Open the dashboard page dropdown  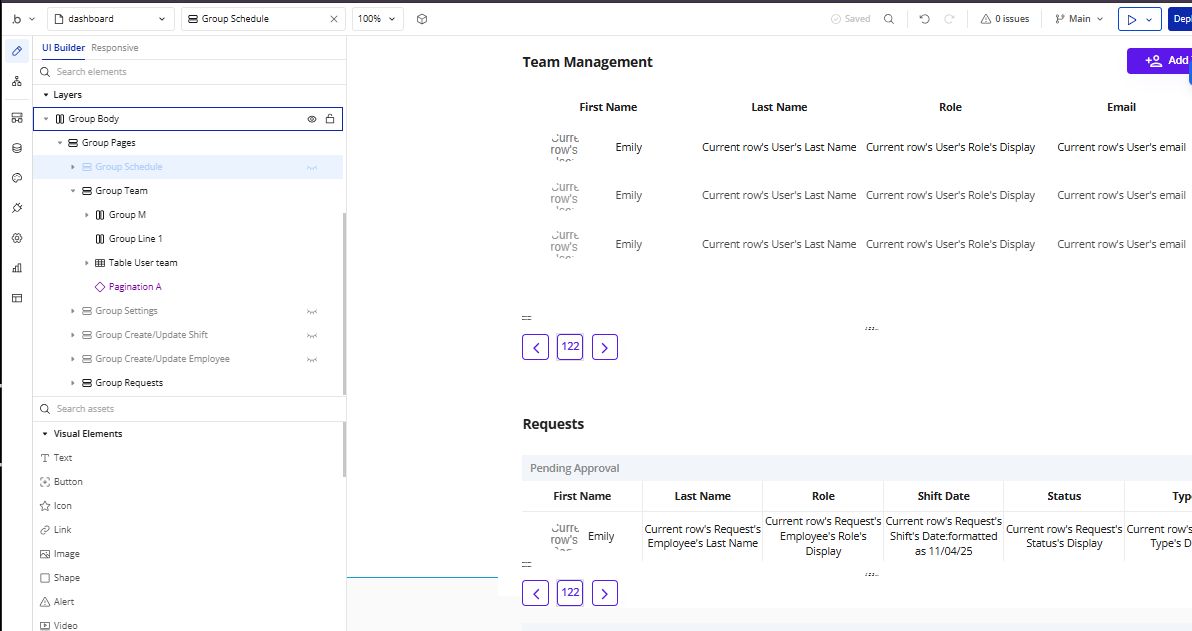tap(111, 19)
